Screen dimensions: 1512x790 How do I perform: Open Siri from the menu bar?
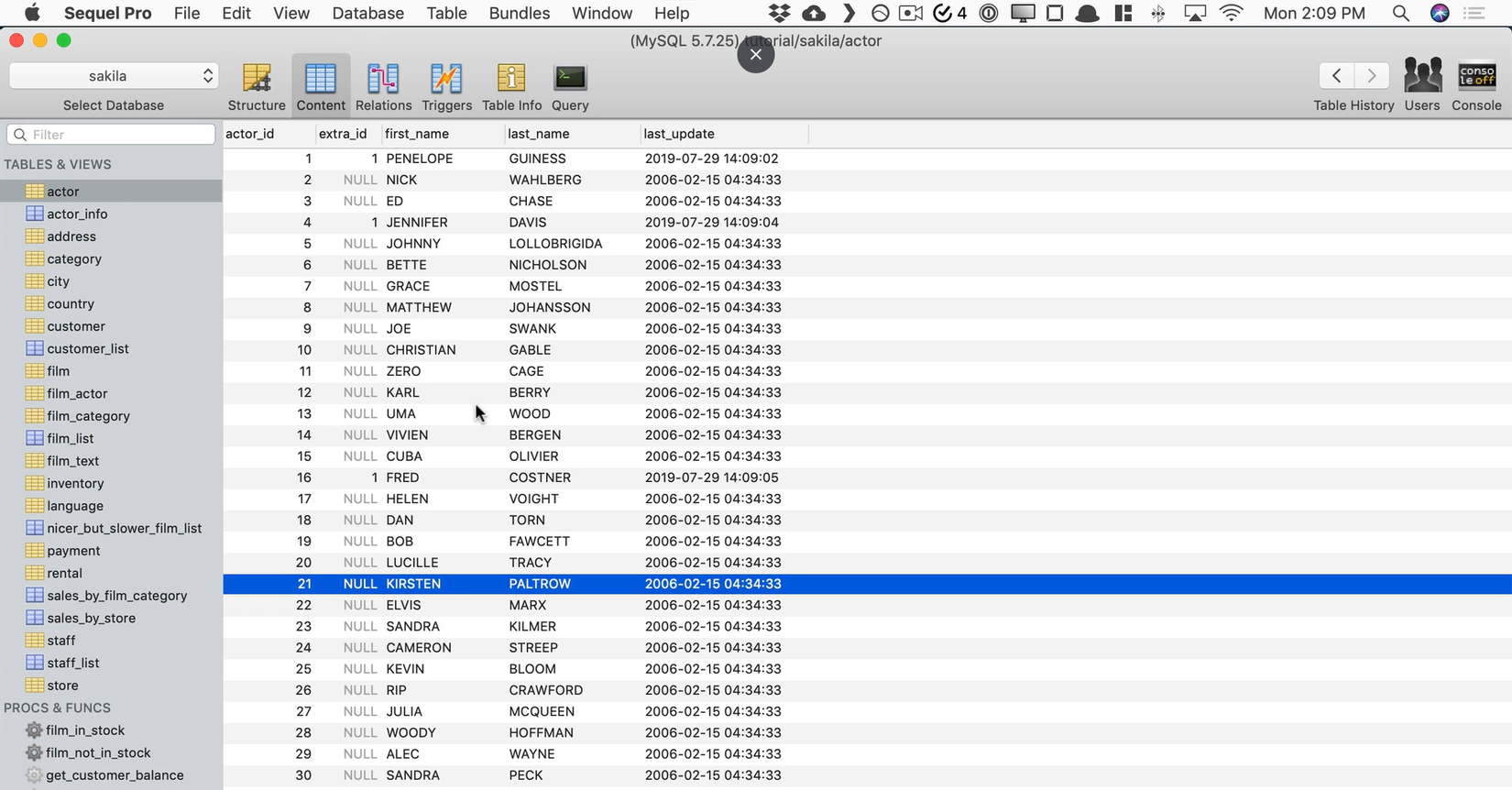(1440, 13)
